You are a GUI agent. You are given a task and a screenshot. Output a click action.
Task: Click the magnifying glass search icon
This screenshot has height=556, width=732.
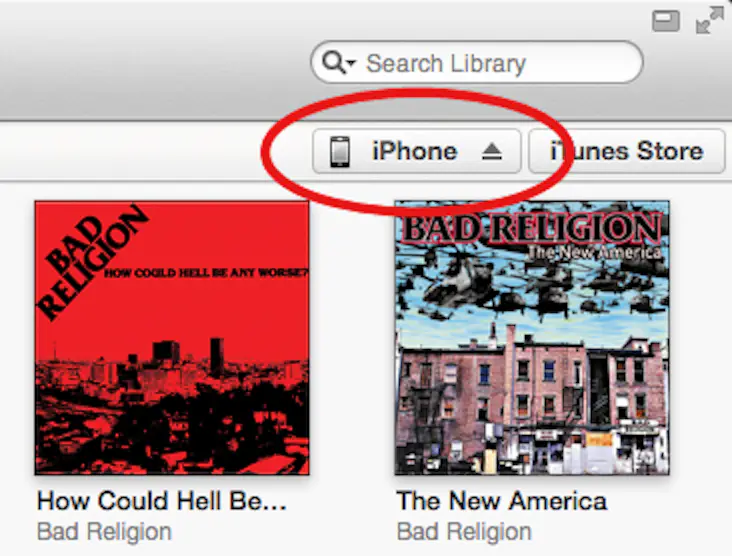click(333, 62)
